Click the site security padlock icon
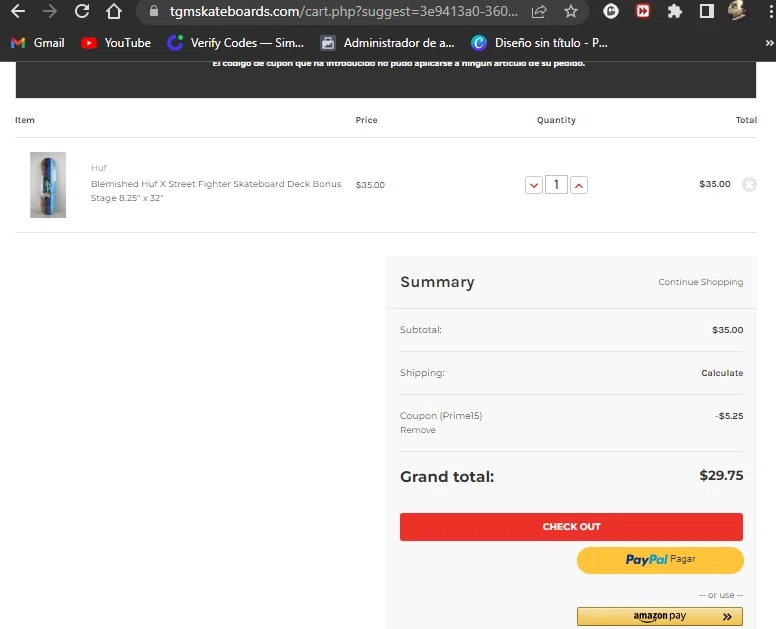776x629 pixels. (154, 11)
